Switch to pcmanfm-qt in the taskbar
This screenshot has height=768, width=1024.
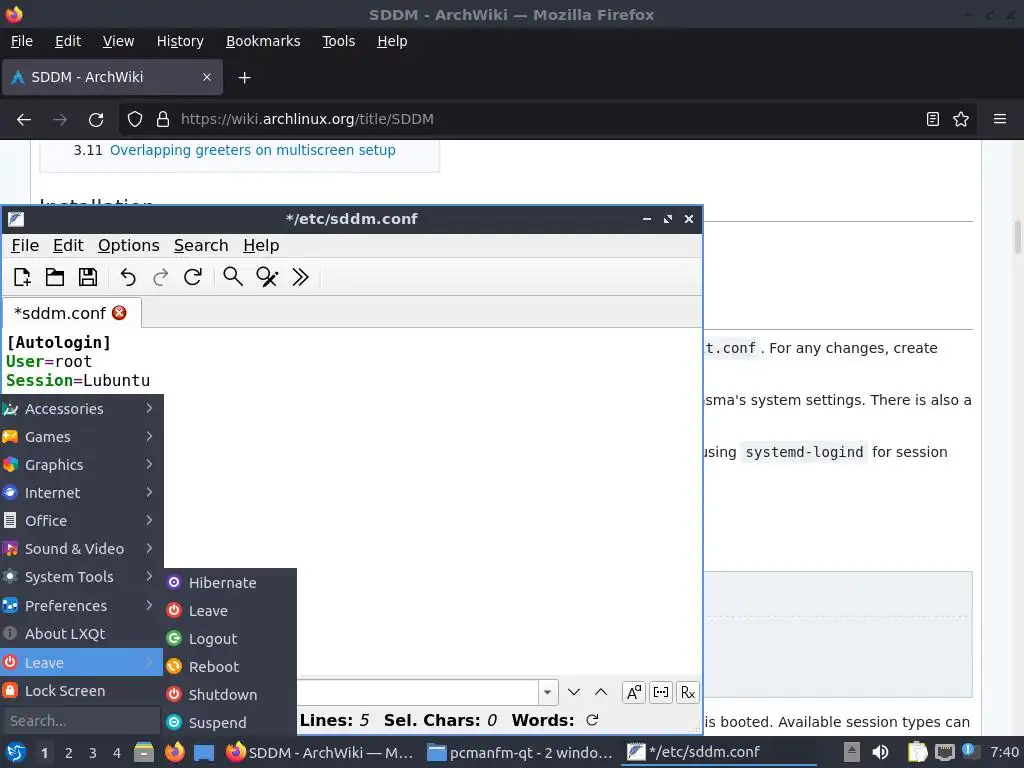[520, 752]
